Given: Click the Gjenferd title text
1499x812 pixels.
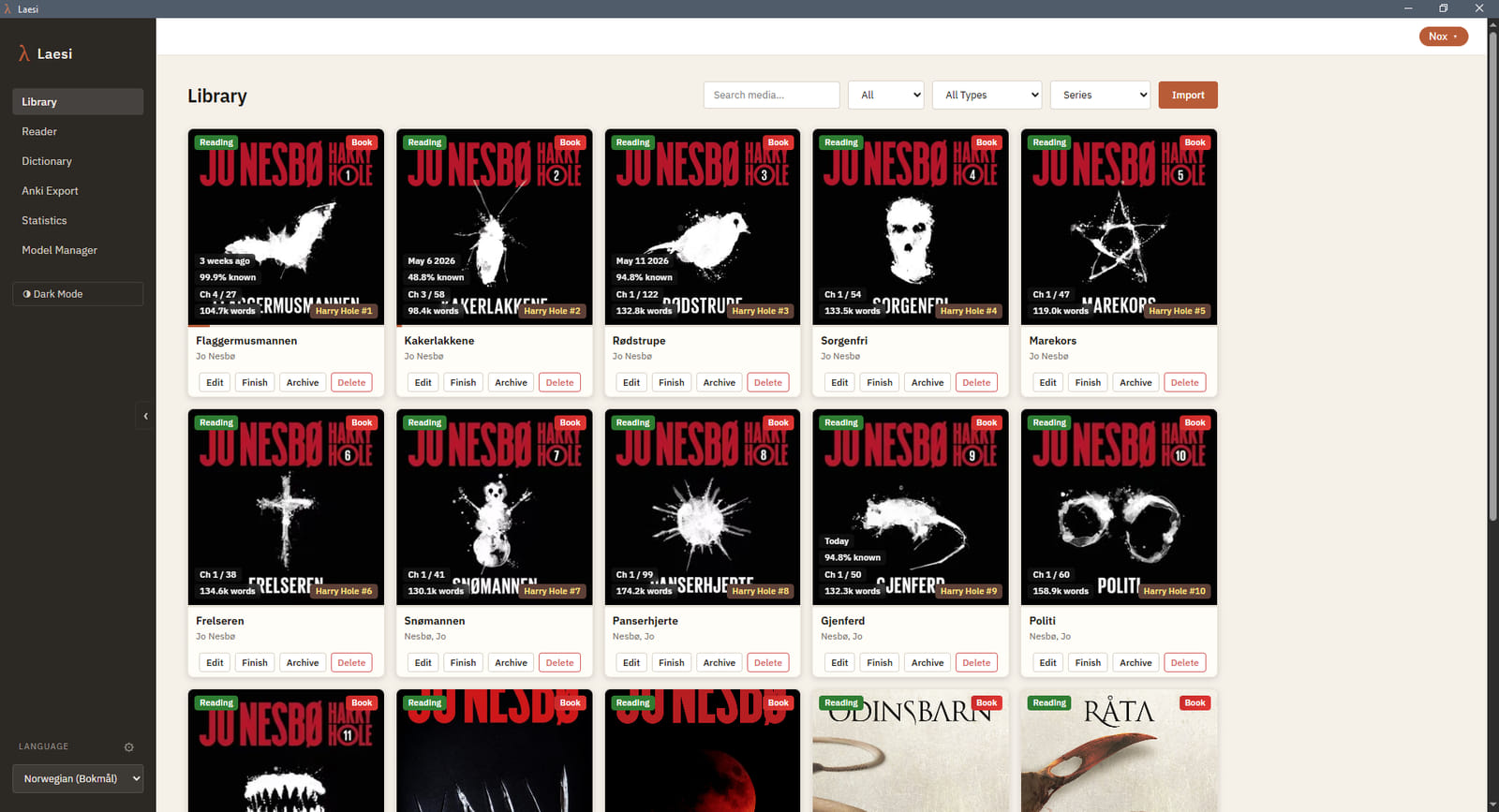Looking at the screenshot, I should click(843, 621).
